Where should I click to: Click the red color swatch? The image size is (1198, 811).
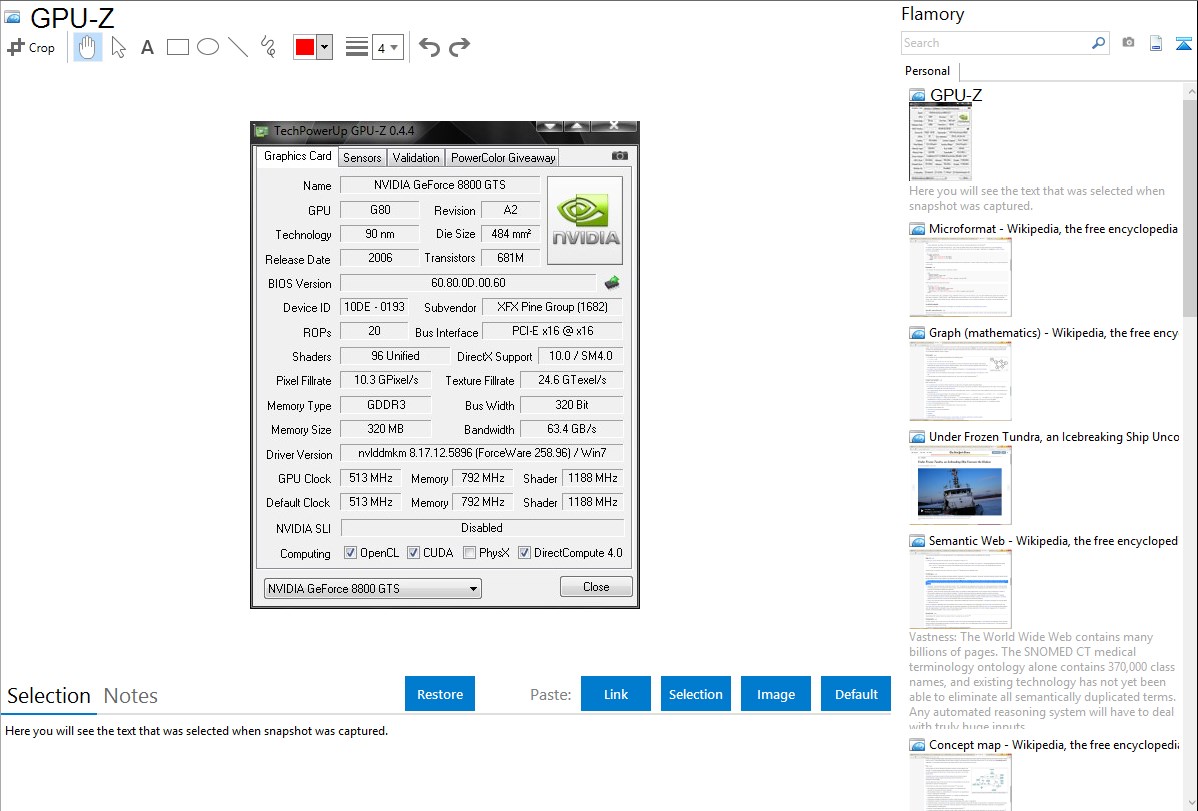click(x=305, y=47)
